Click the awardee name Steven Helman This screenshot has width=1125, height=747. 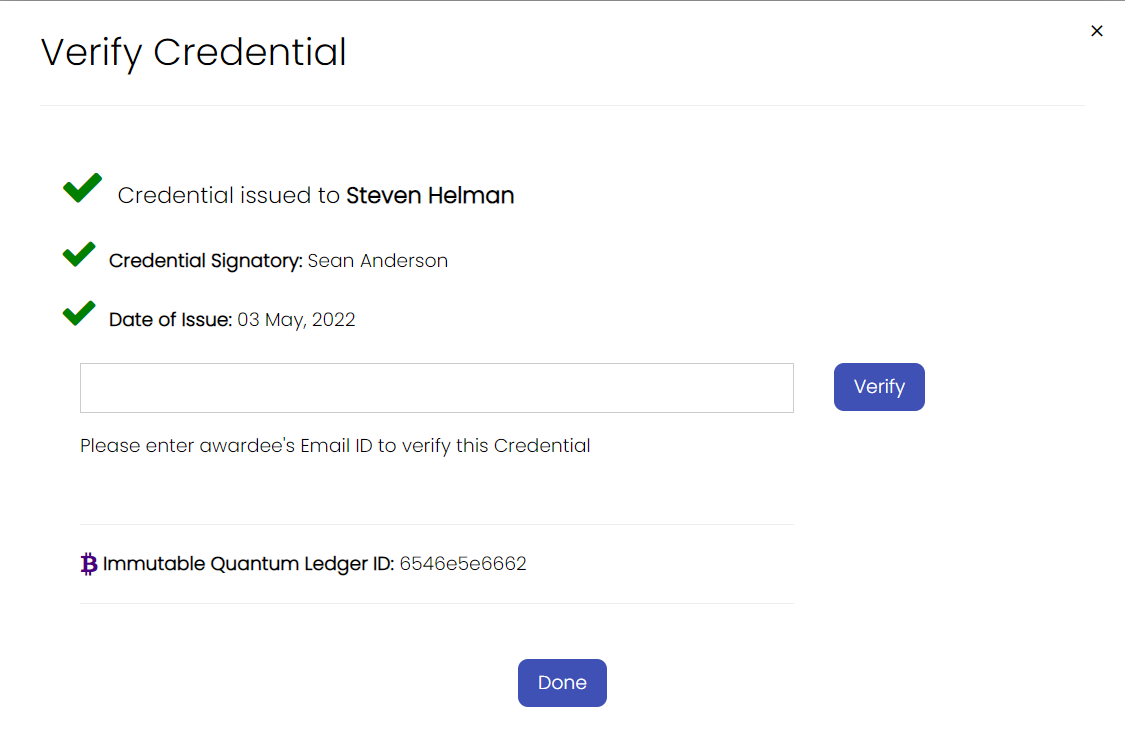430,195
